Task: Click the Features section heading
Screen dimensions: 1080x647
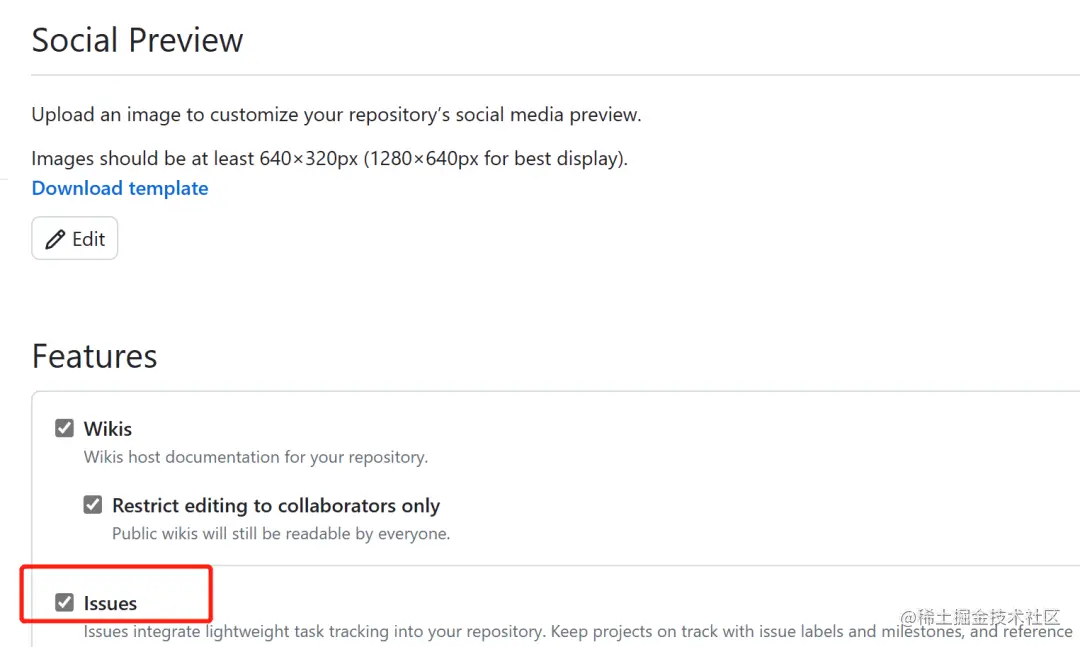Action: point(94,356)
